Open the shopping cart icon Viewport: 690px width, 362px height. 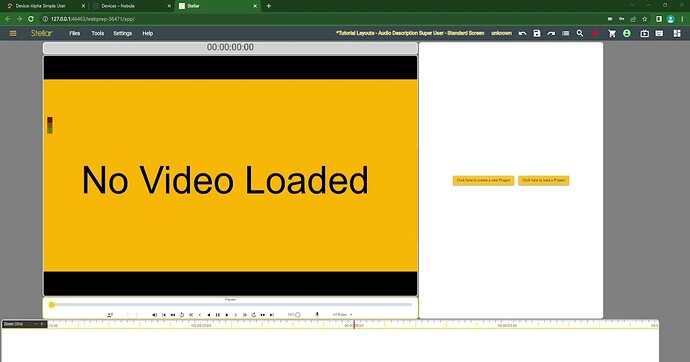click(x=612, y=33)
